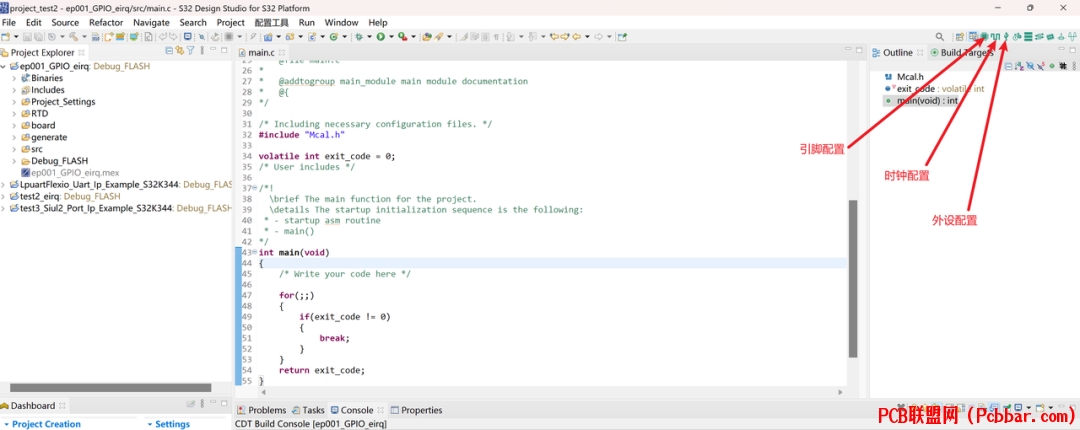Click the Terminate stop-square toolbar icon
1080x430 pixels.
point(229,37)
